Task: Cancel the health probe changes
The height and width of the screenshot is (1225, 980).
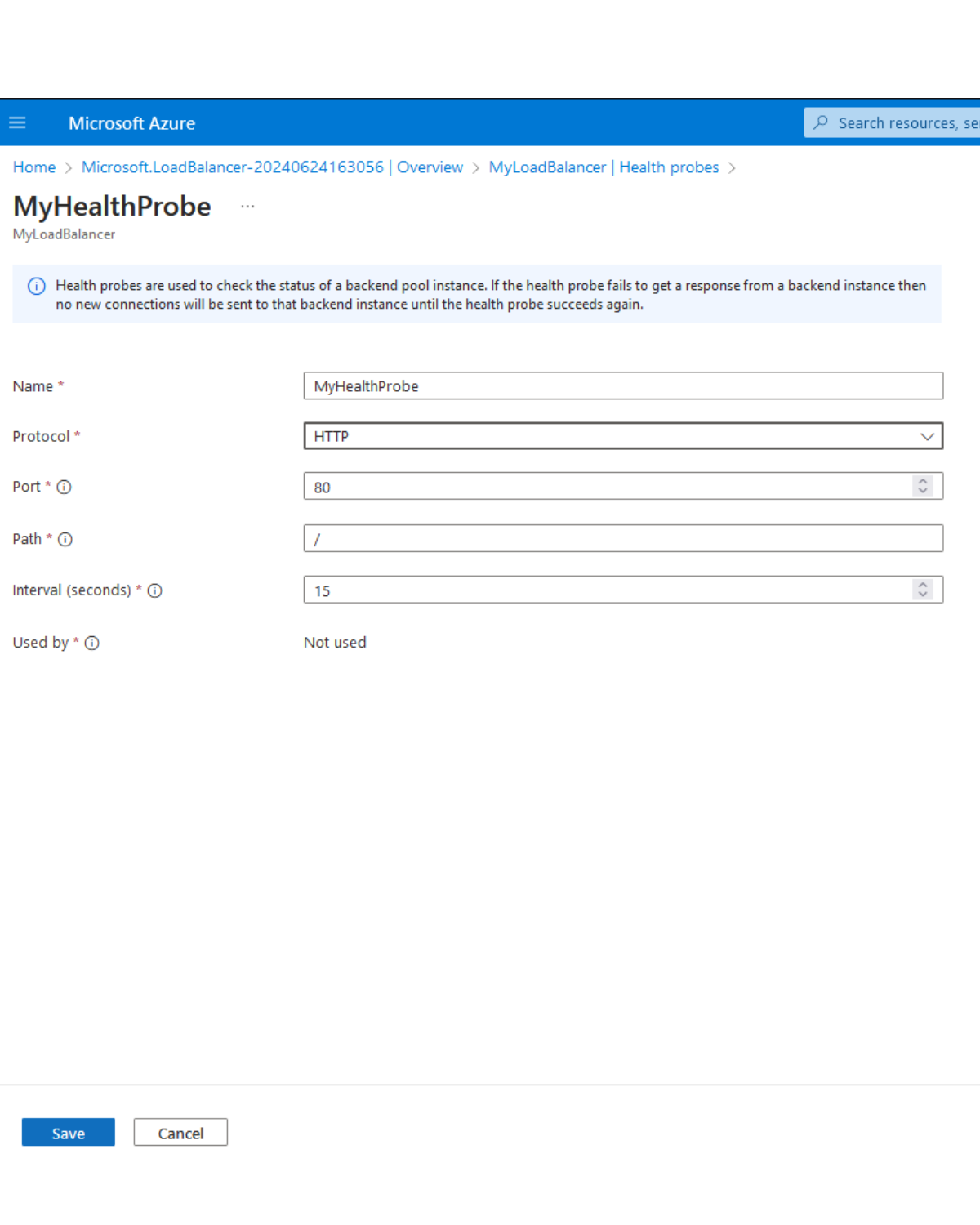Action: pyautogui.click(x=180, y=1132)
